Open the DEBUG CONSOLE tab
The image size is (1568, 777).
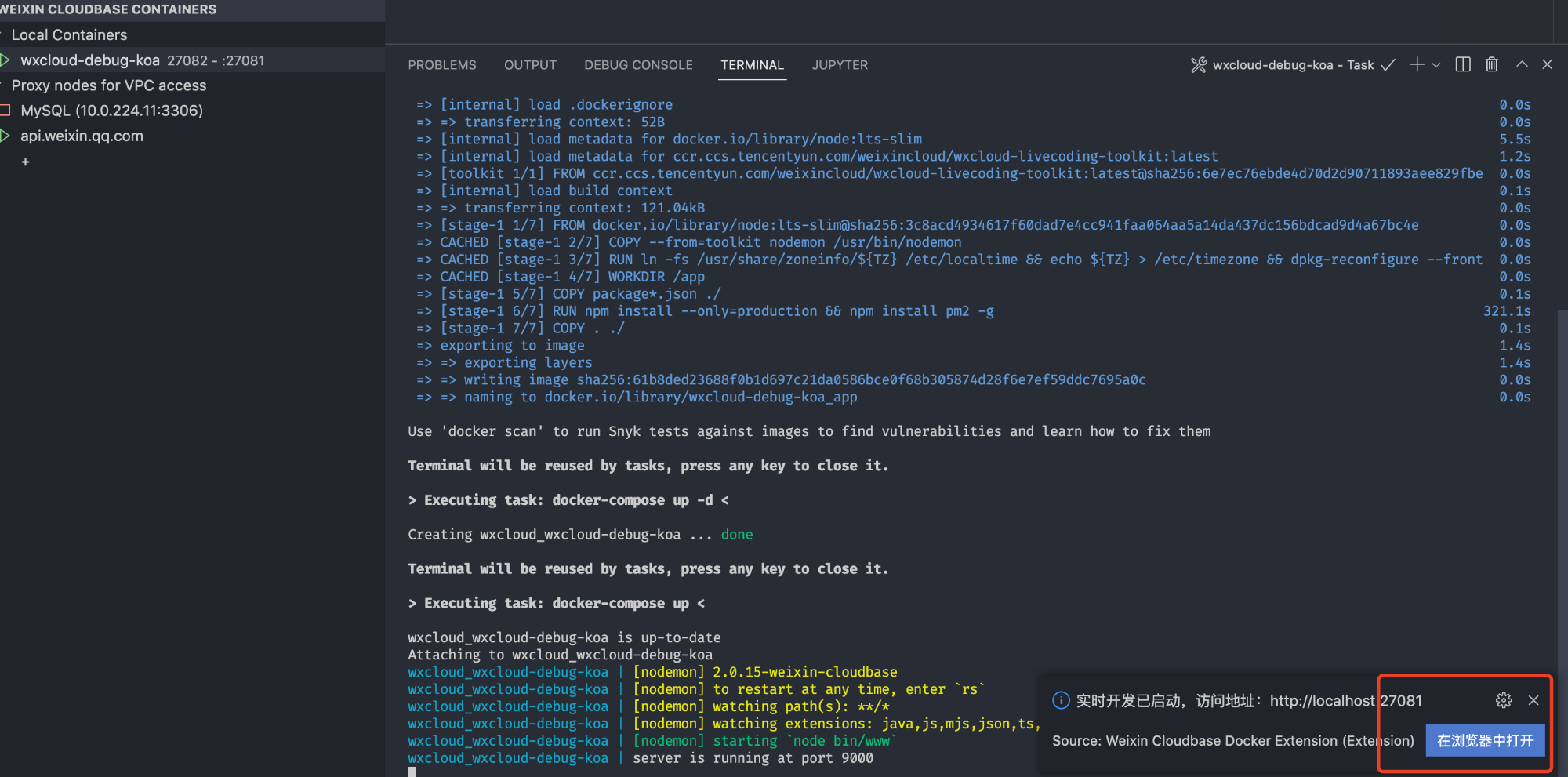pos(638,65)
